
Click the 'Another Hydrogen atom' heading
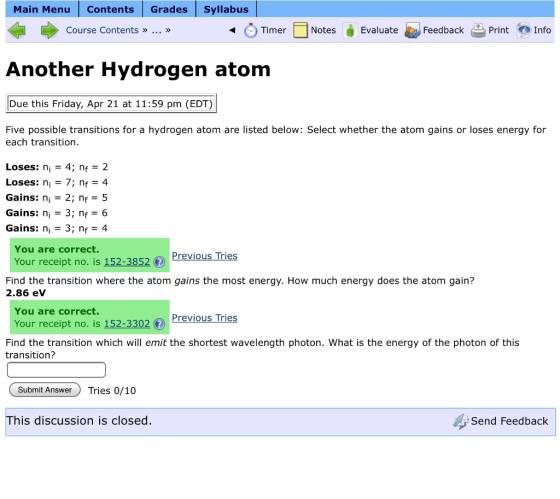pos(138,69)
